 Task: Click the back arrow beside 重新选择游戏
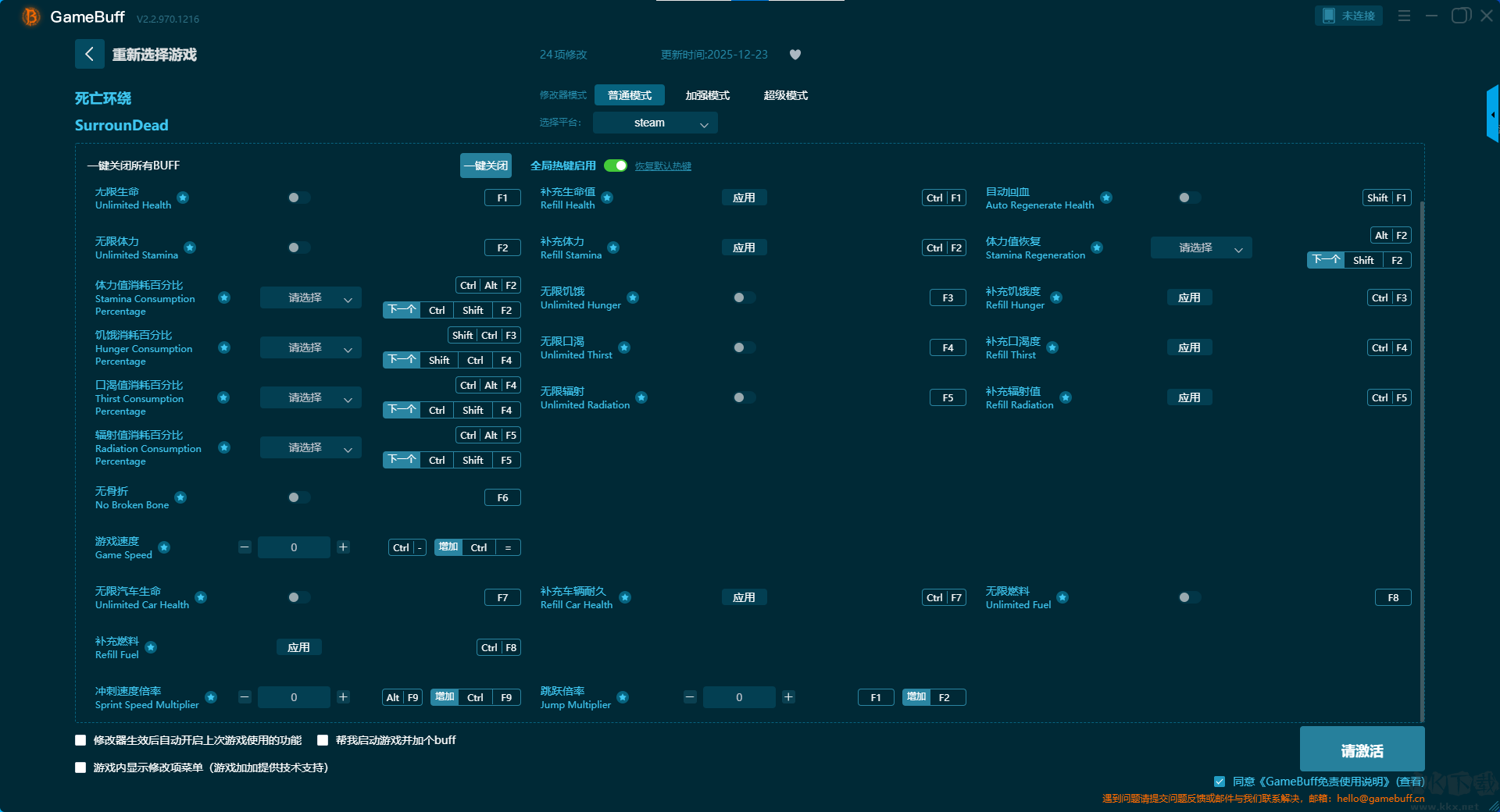(x=89, y=54)
